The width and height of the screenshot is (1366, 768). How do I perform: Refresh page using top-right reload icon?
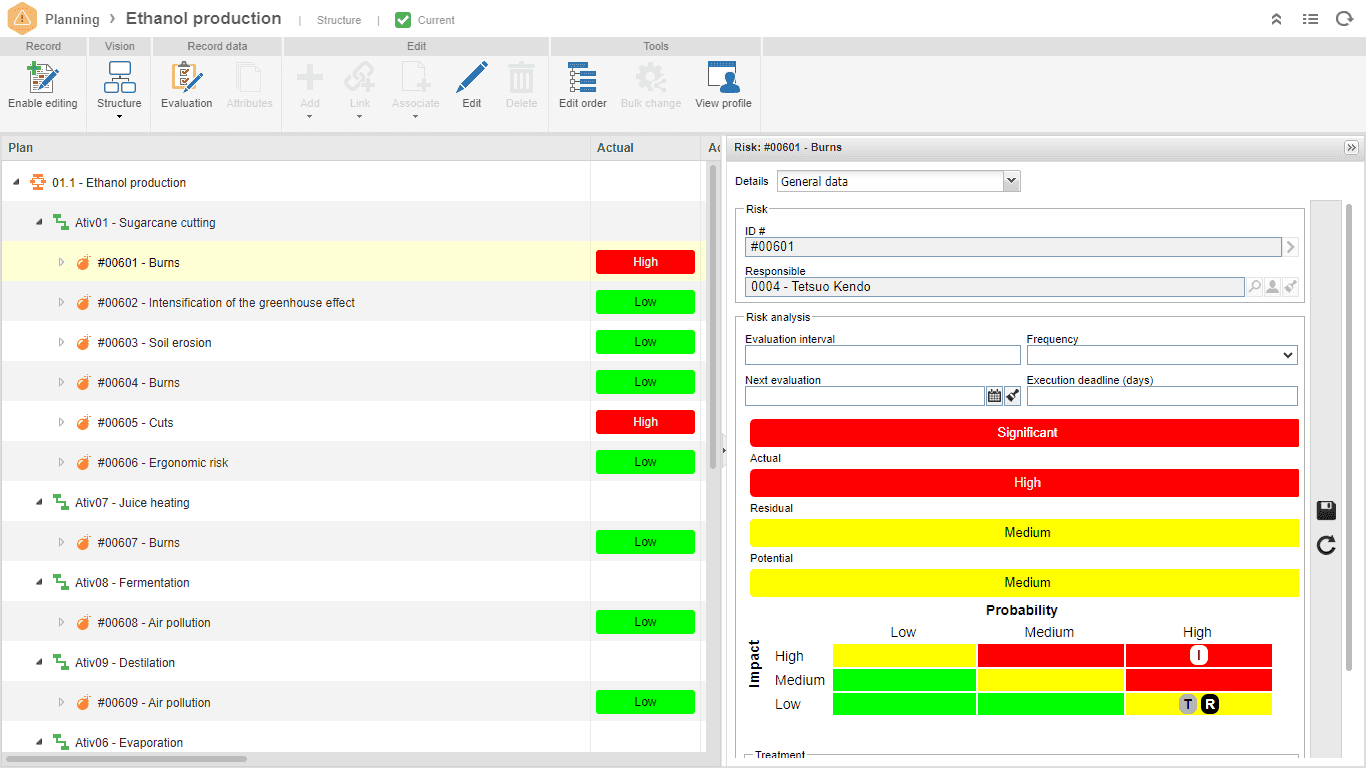pos(1345,19)
